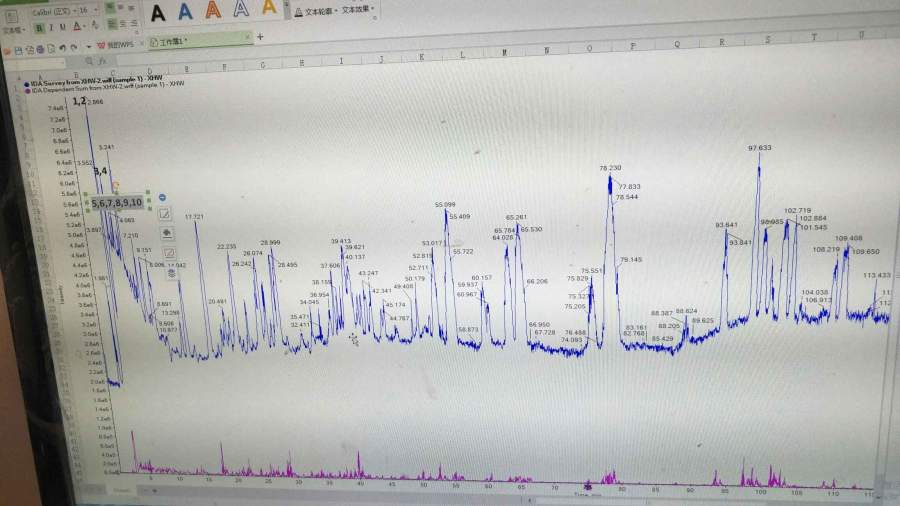The height and width of the screenshot is (506, 900).
Task: Click the shape fill floating icon
Action: point(167,233)
